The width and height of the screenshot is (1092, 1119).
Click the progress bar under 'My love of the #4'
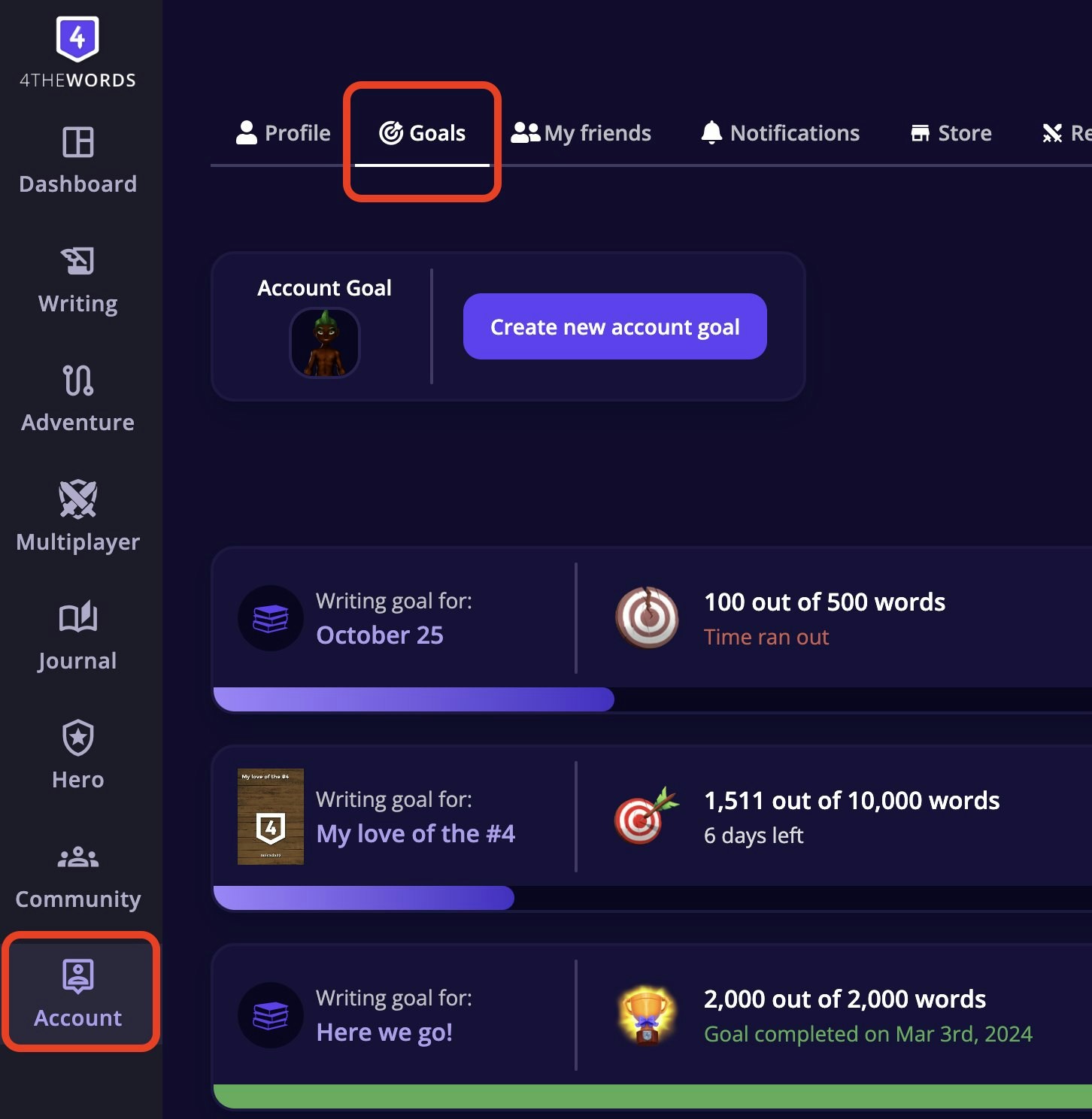coord(364,899)
